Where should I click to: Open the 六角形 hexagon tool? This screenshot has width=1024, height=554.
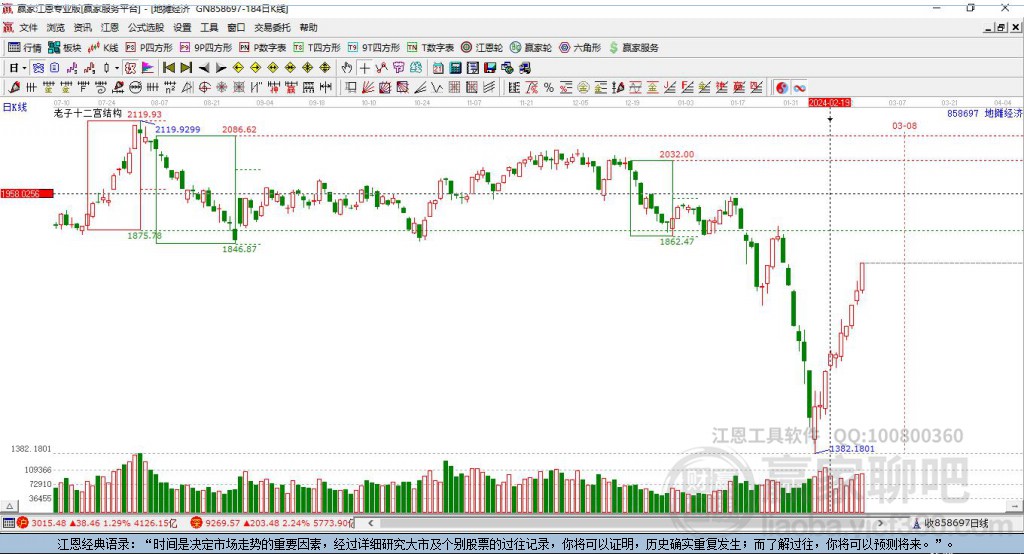click(580, 48)
